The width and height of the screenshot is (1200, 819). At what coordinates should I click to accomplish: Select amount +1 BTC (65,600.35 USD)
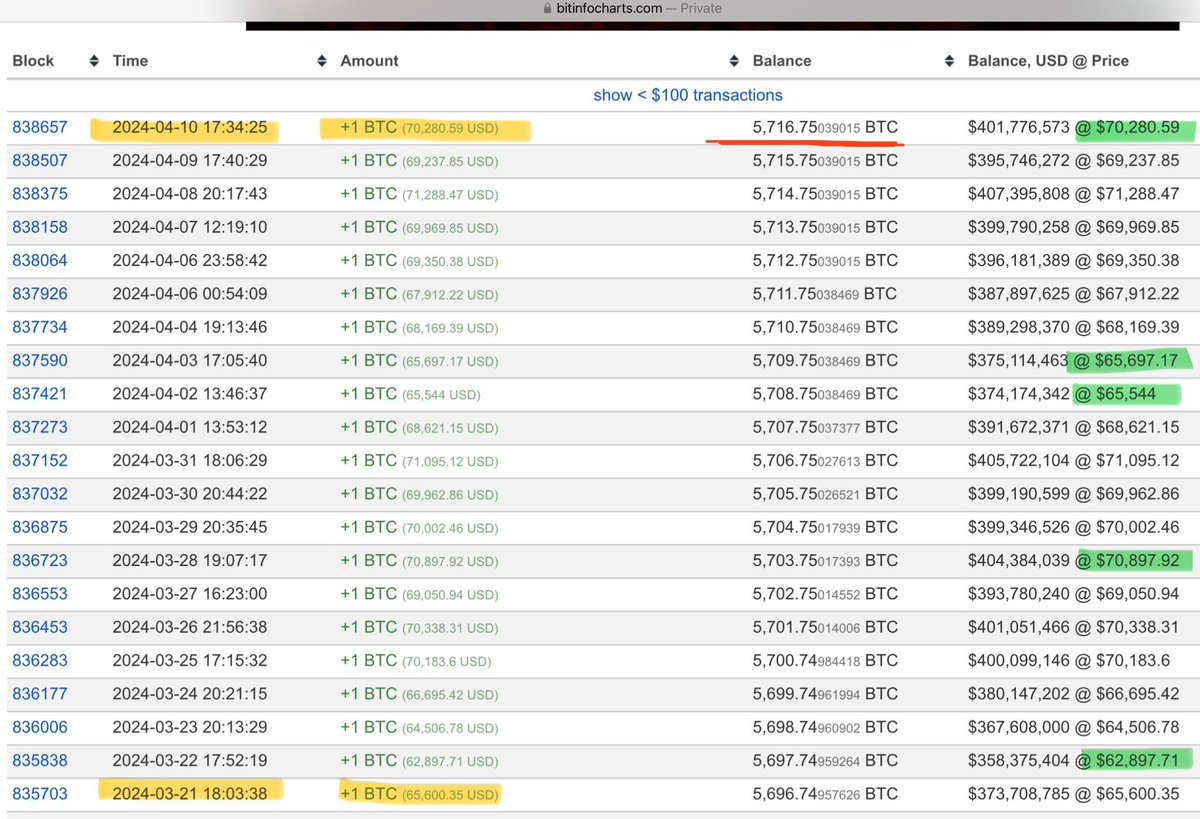[x=419, y=794]
